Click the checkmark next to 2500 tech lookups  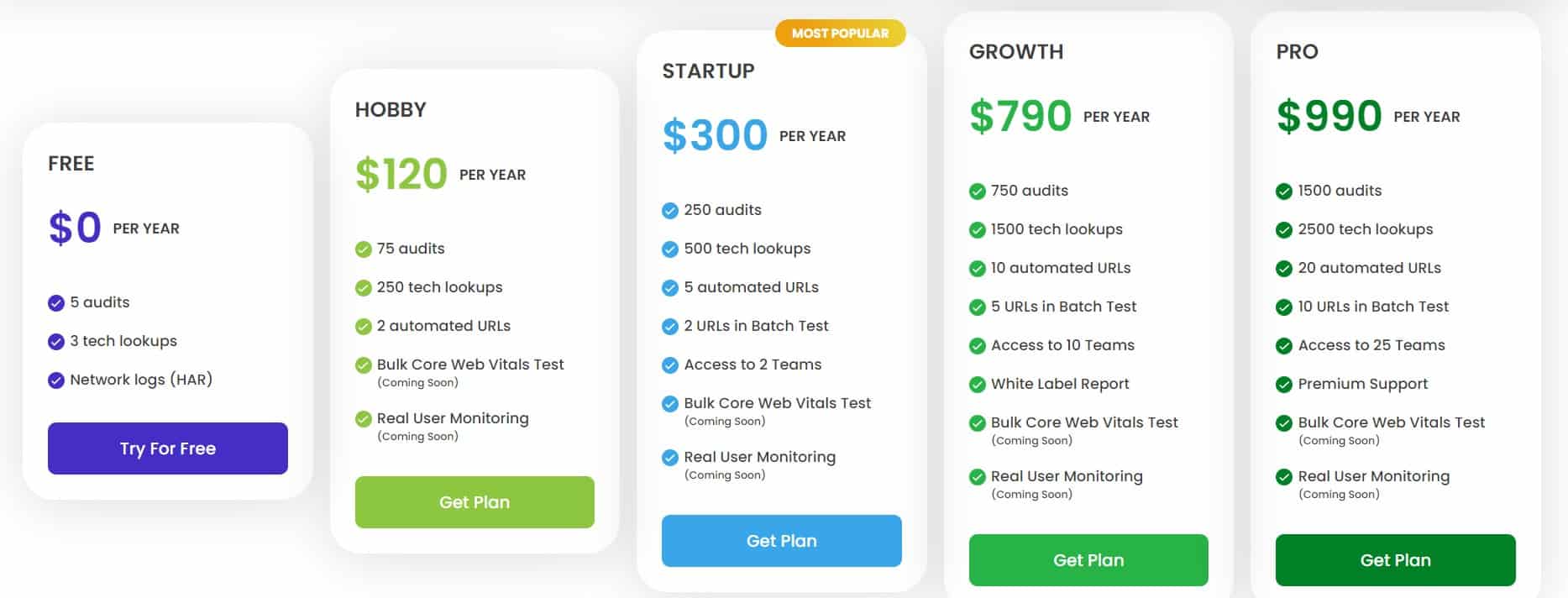(x=1282, y=229)
